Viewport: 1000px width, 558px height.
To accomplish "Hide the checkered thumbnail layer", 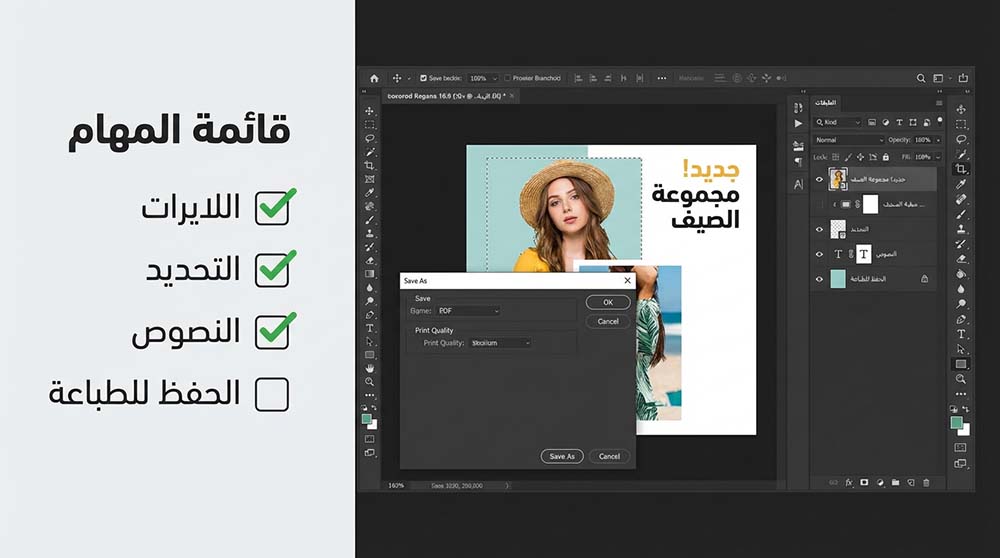I will coord(820,230).
